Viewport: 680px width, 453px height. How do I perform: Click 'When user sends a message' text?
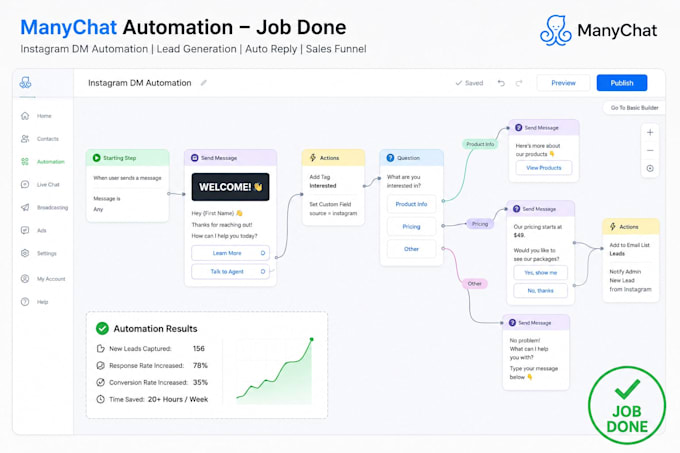tap(127, 178)
